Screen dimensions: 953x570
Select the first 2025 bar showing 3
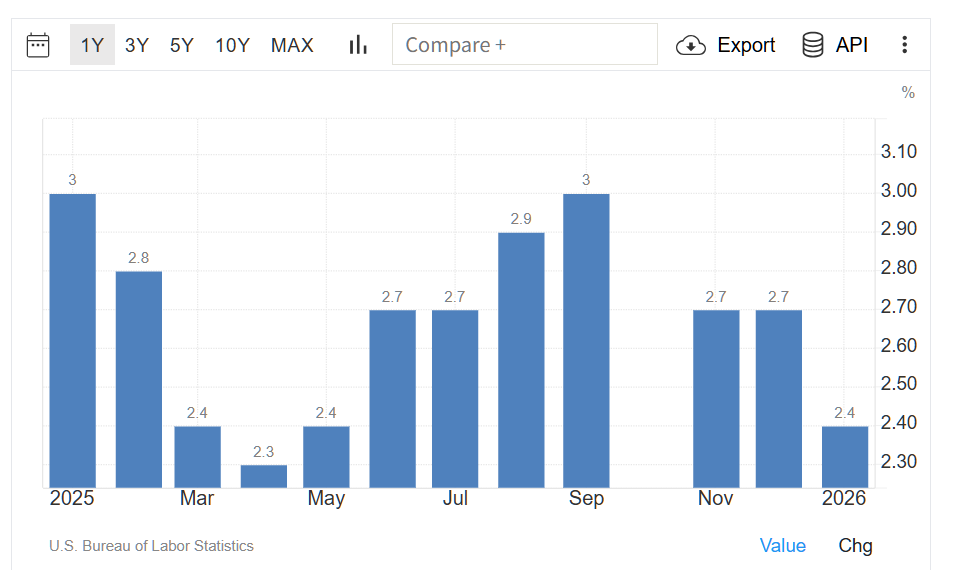click(x=73, y=340)
